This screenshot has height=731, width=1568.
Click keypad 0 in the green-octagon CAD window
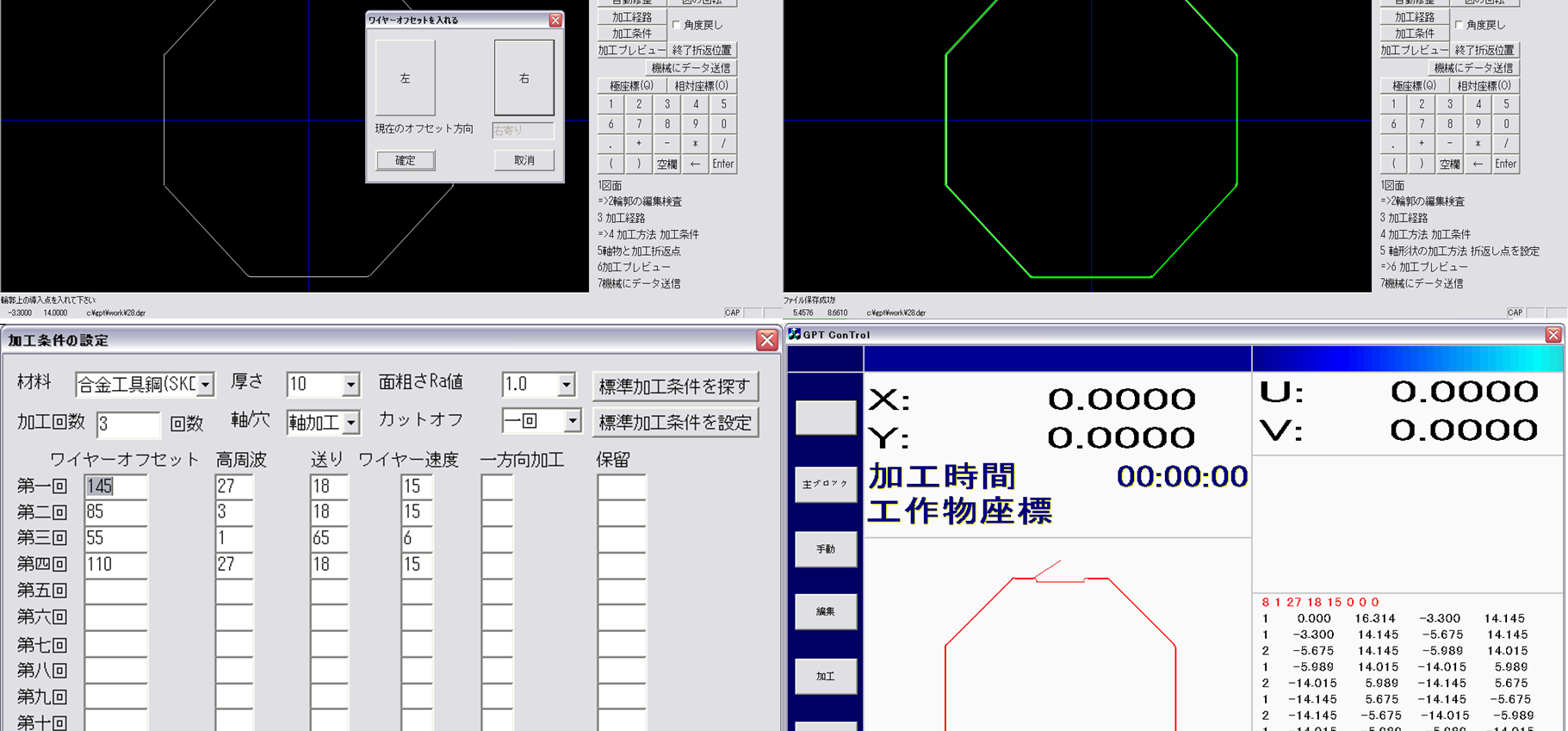1506,124
